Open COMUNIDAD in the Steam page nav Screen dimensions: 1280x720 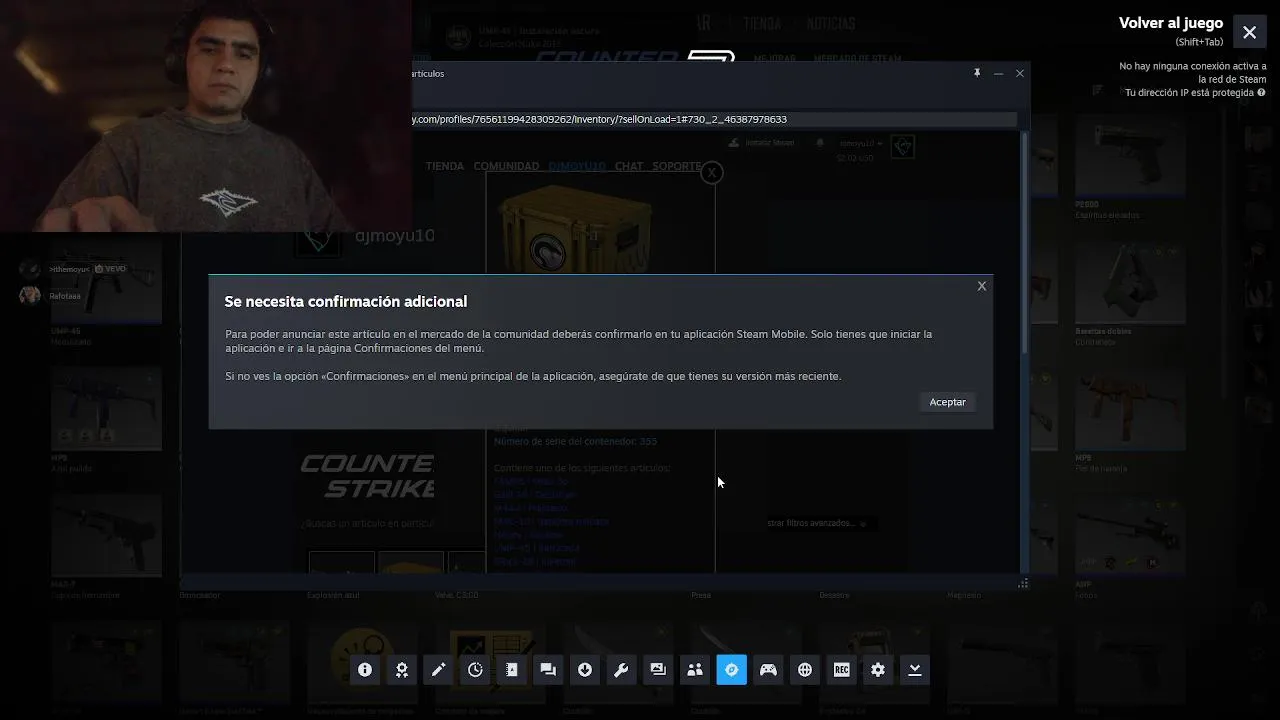coord(506,166)
